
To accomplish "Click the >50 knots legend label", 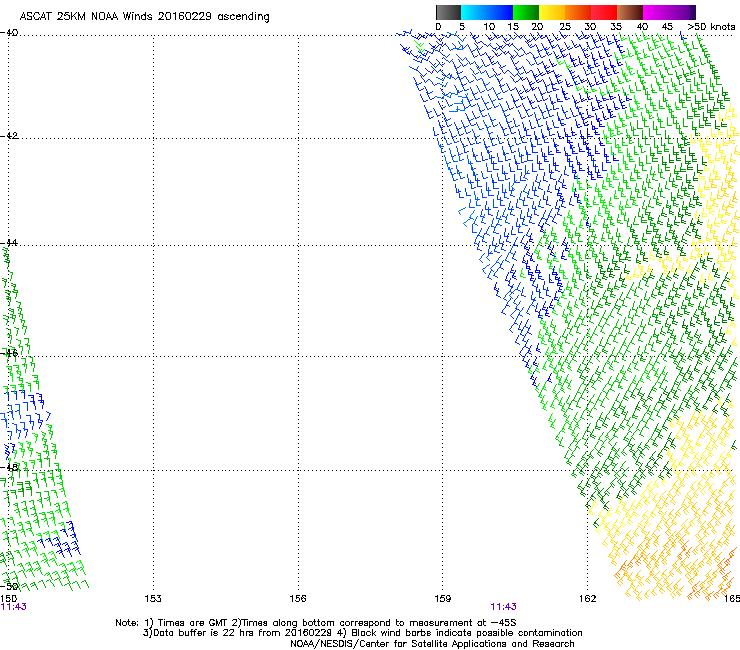I will (x=711, y=27).
